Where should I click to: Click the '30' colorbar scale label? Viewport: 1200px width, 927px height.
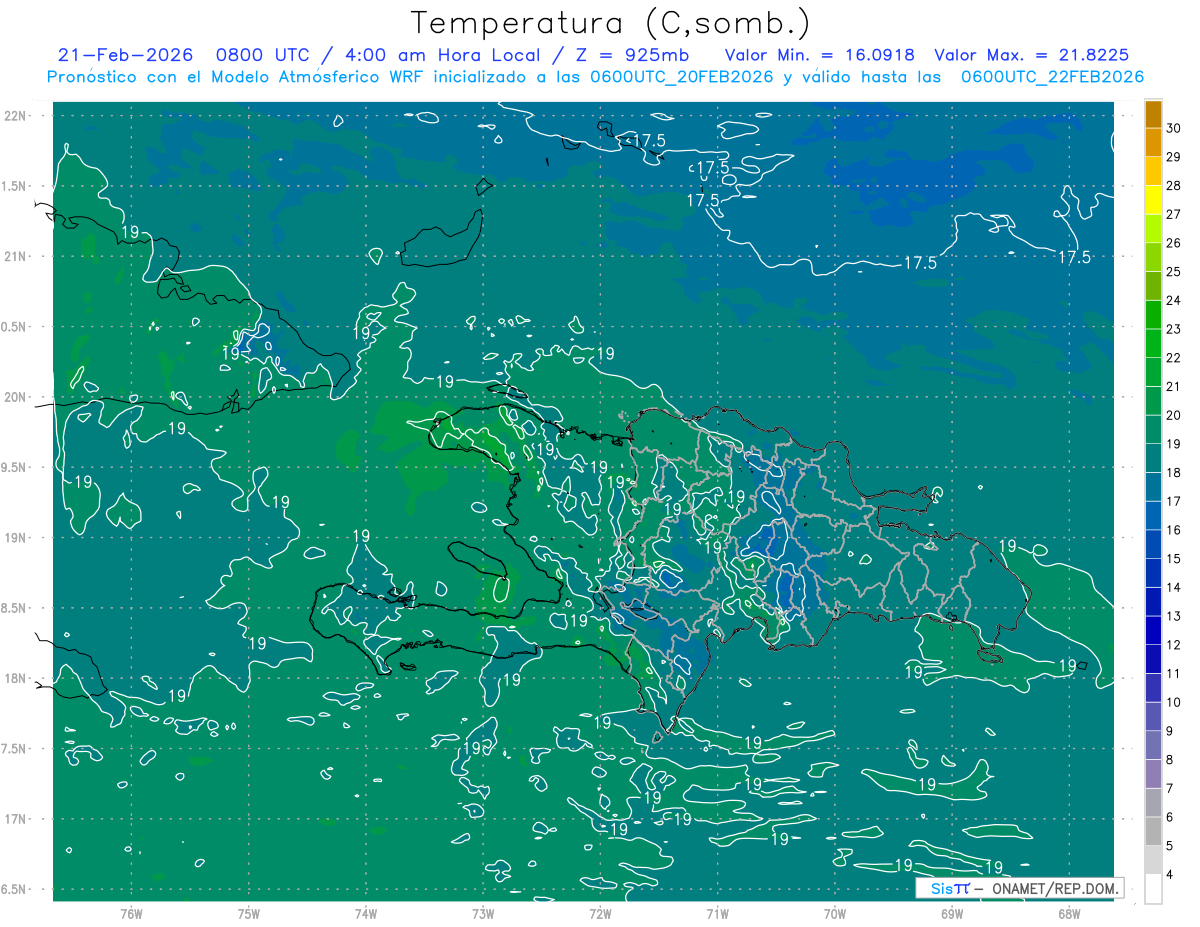[1173, 128]
